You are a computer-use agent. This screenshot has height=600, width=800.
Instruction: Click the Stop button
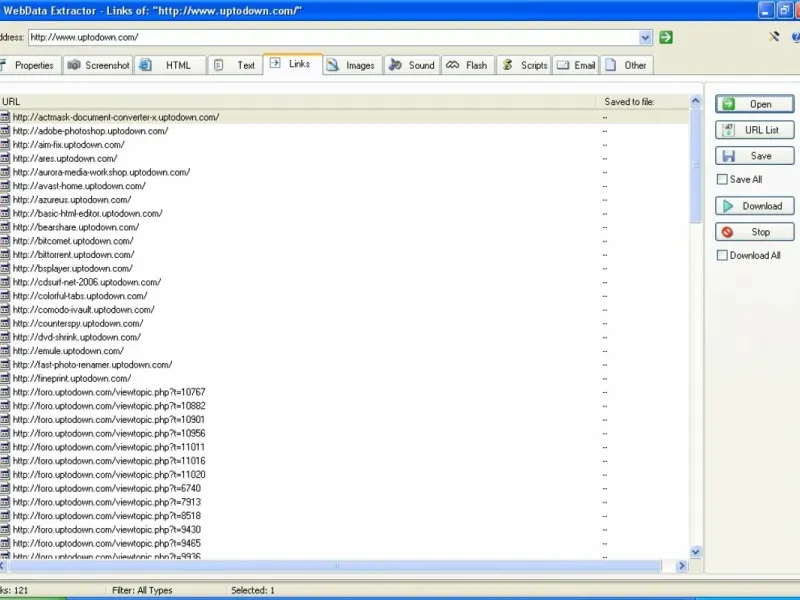[755, 232]
